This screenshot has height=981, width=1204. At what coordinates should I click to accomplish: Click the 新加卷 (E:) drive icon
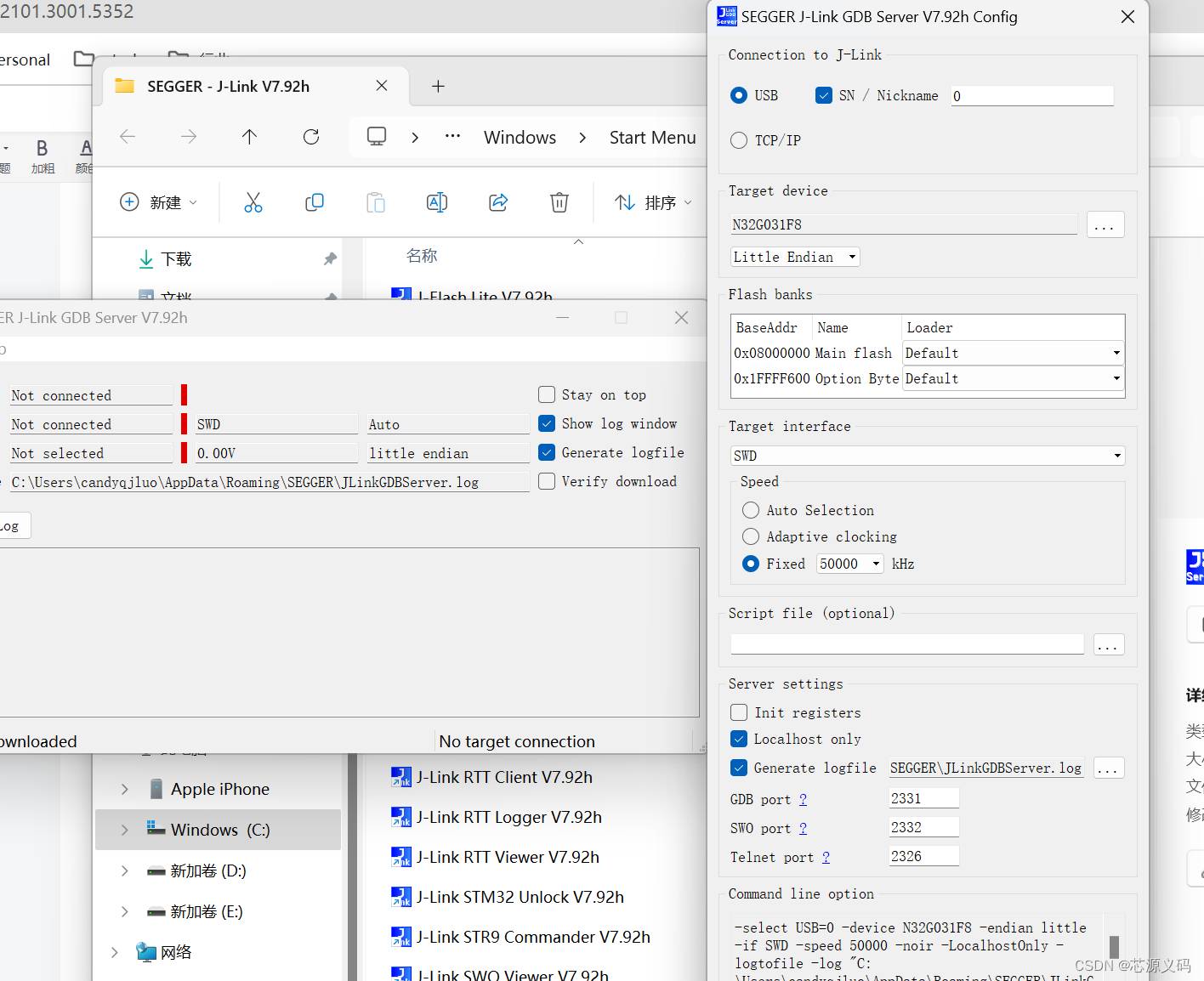[x=156, y=911]
